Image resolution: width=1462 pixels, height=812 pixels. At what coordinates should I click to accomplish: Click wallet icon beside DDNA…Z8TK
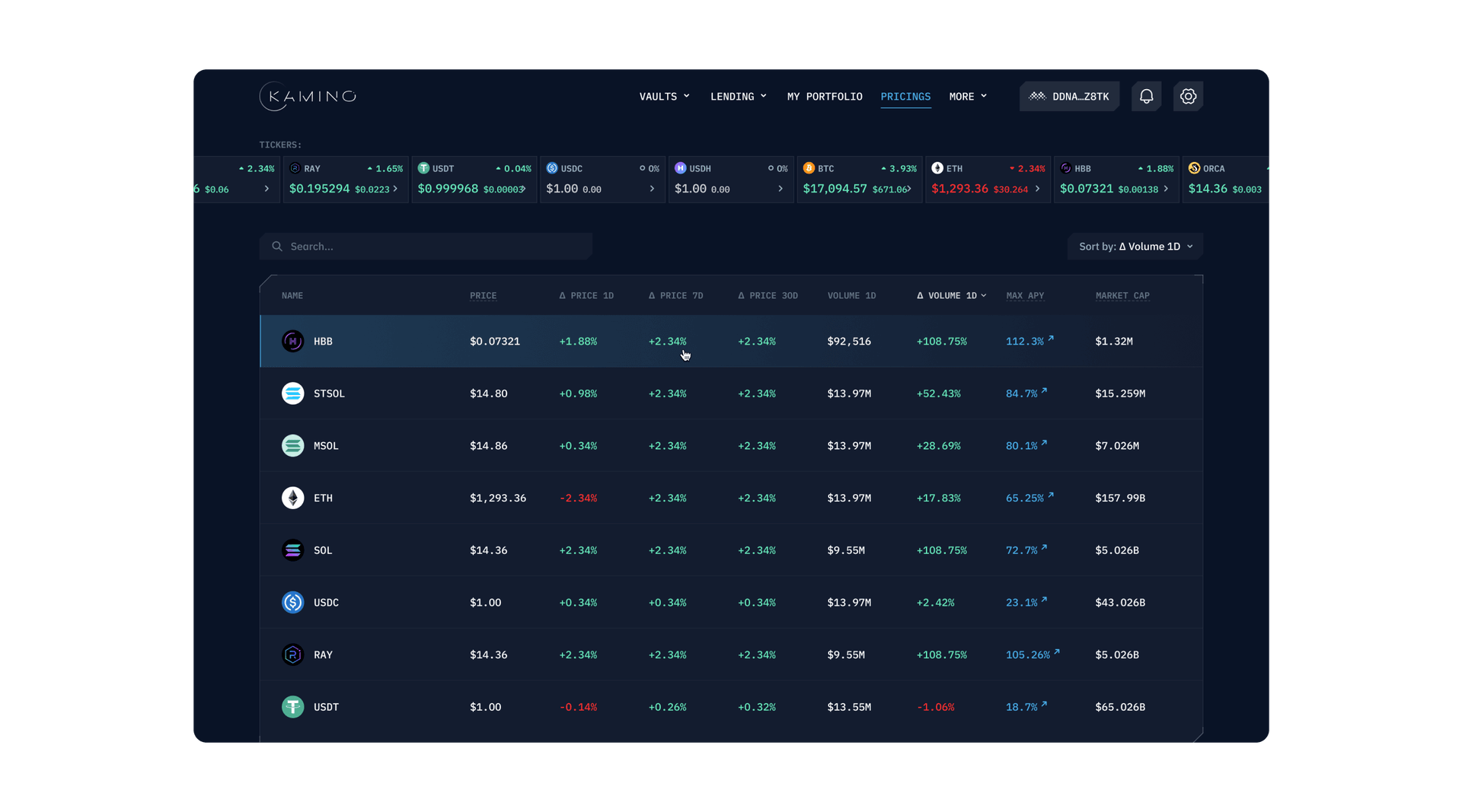point(1037,97)
